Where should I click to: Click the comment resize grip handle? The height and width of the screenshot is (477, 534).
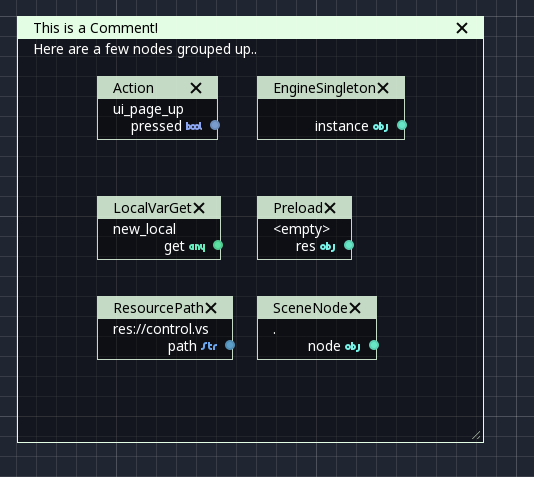click(476, 435)
